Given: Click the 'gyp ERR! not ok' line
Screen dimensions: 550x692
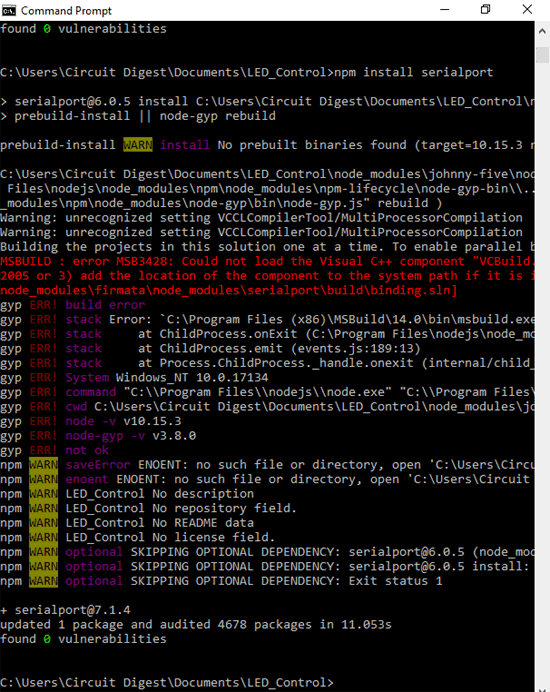Looking at the screenshot, I should click(54, 451).
